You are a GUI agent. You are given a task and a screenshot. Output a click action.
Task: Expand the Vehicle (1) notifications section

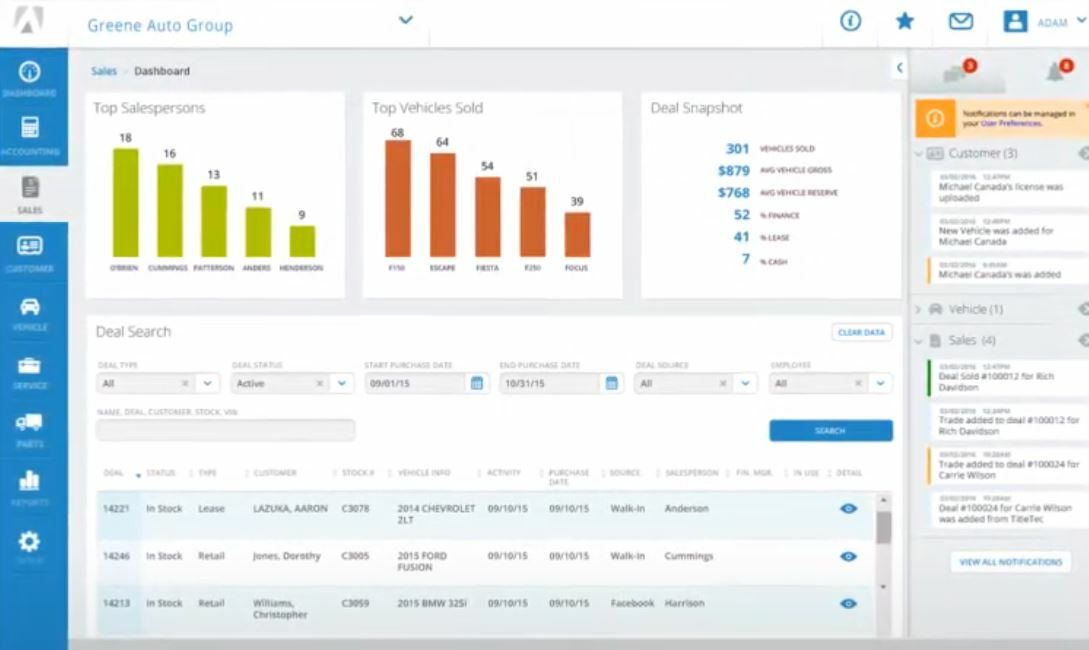click(x=960, y=309)
